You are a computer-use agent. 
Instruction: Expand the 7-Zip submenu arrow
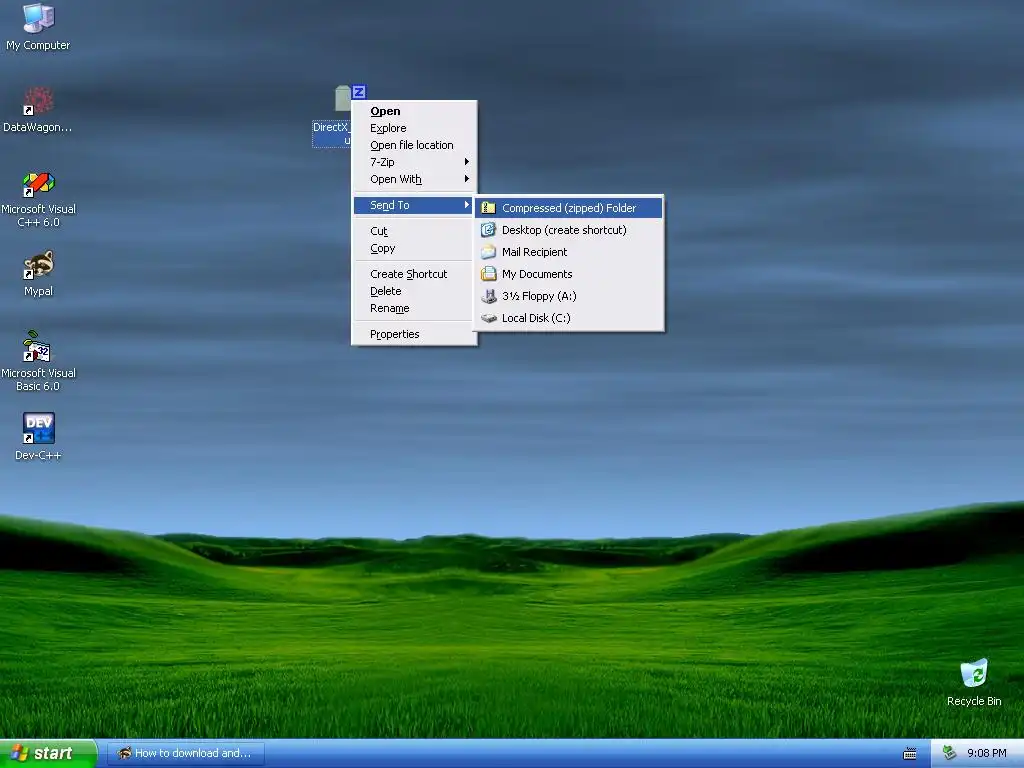tap(466, 162)
